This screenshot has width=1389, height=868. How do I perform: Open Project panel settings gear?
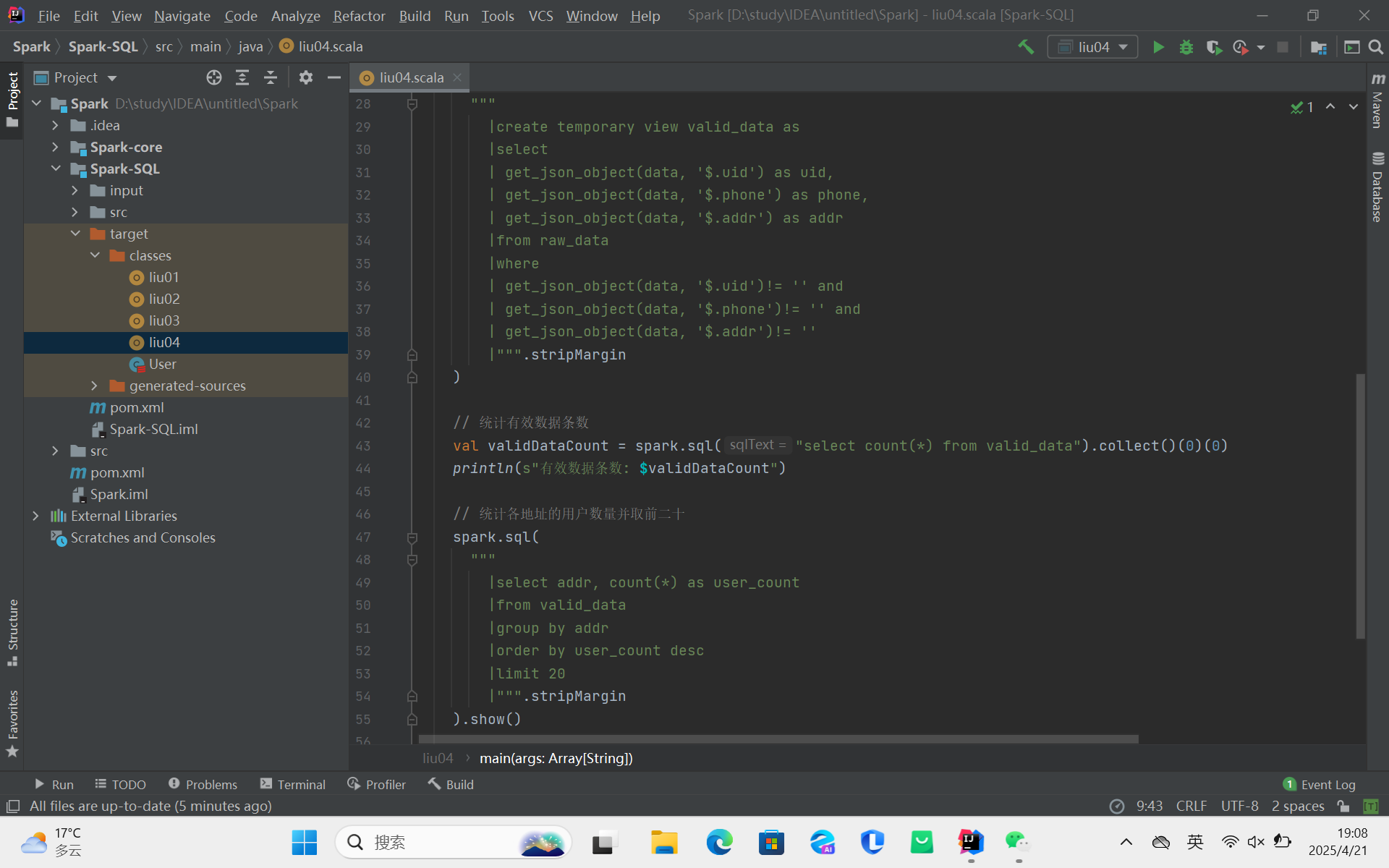click(x=306, y=77)
